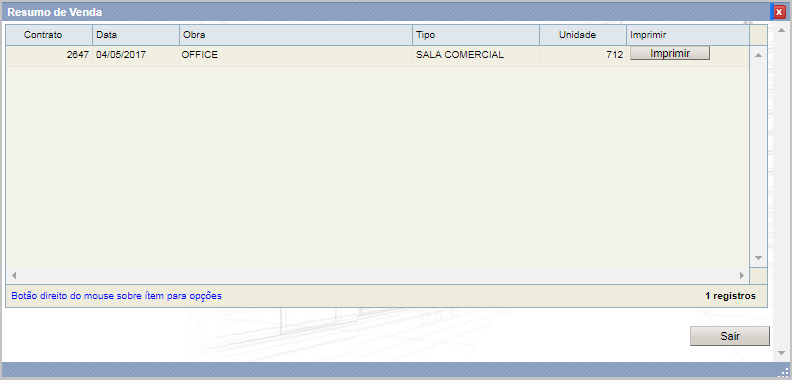Sort by the Data column header

coord(136,35)
